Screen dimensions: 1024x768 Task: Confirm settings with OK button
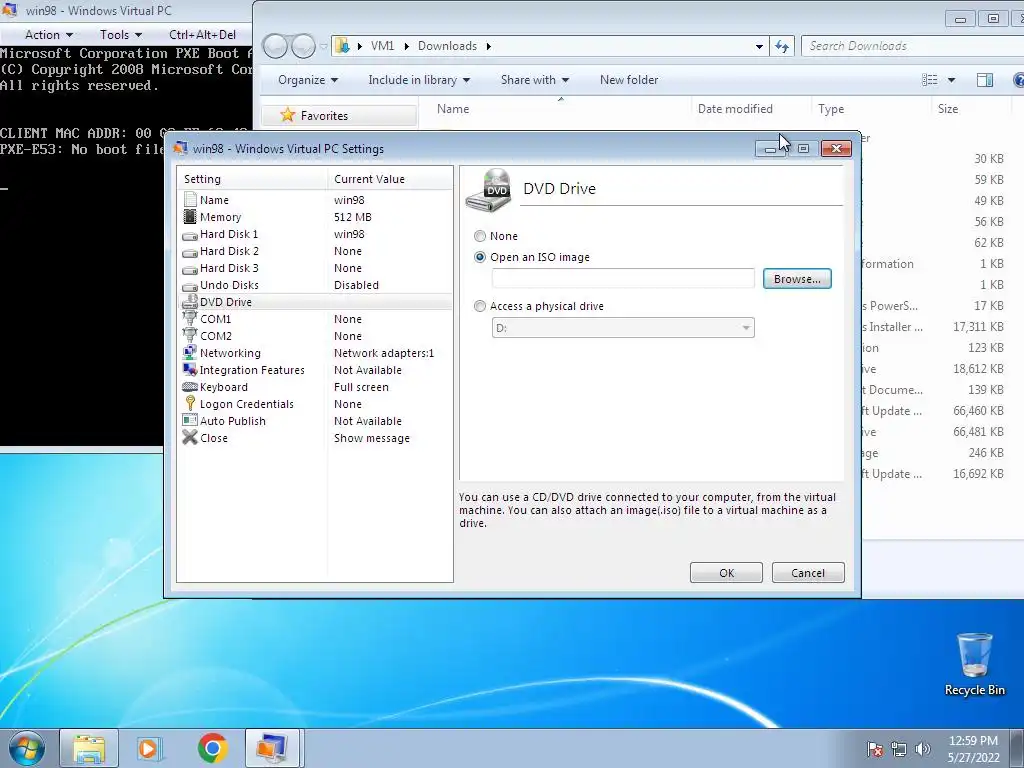coord(726,573)
